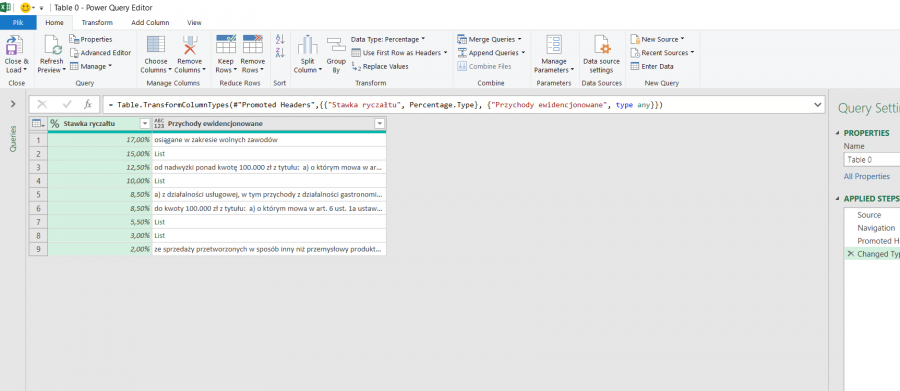The image size is (900, 391).
Task: Open the quick access toolbar customize arrow
Action: coord(41,9)
